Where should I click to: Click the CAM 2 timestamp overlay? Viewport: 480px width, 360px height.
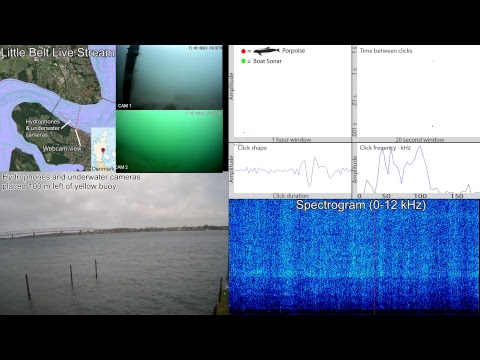(x=203, y=113)
